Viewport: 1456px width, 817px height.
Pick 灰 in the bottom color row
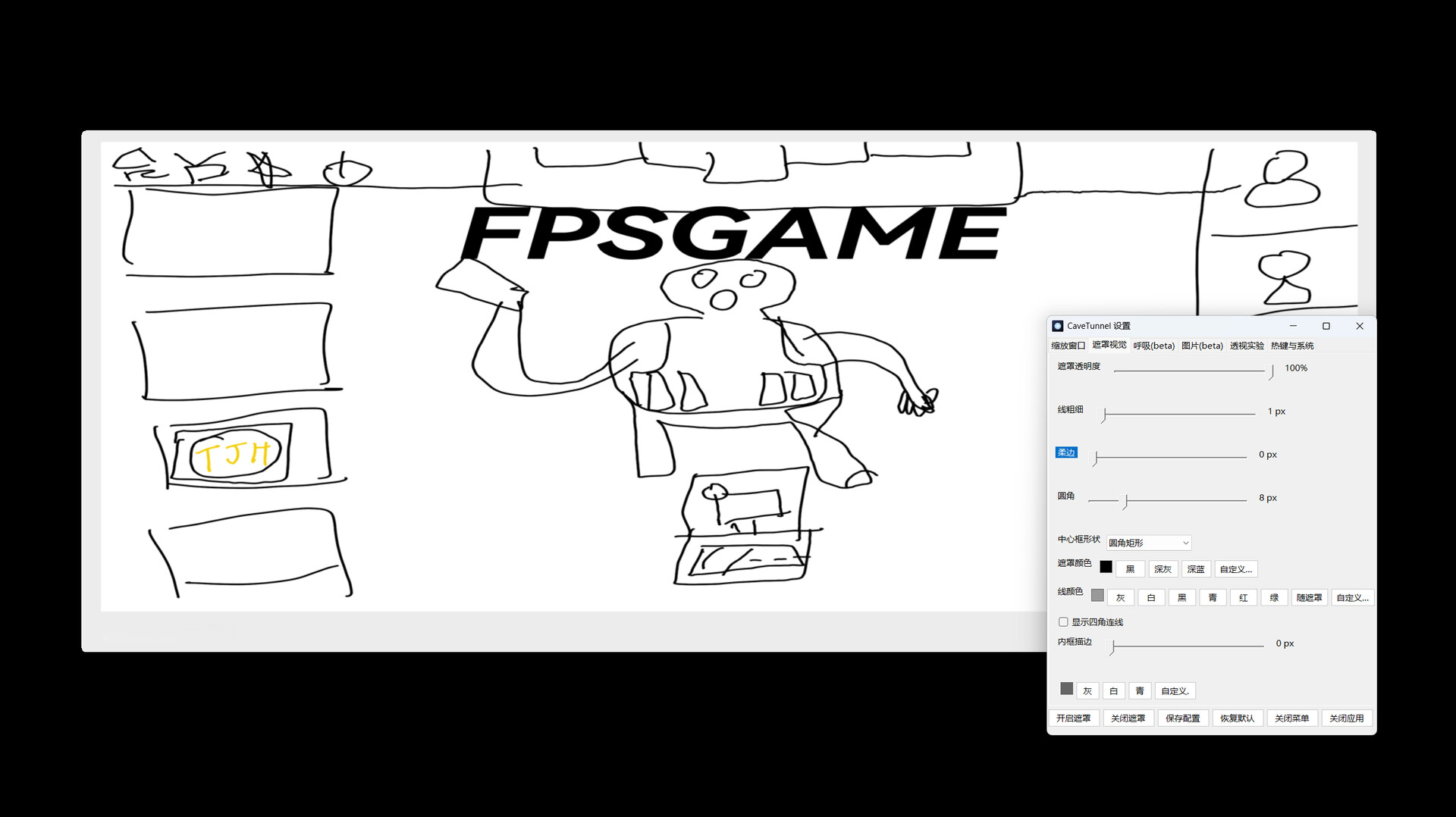[1087, 691]
